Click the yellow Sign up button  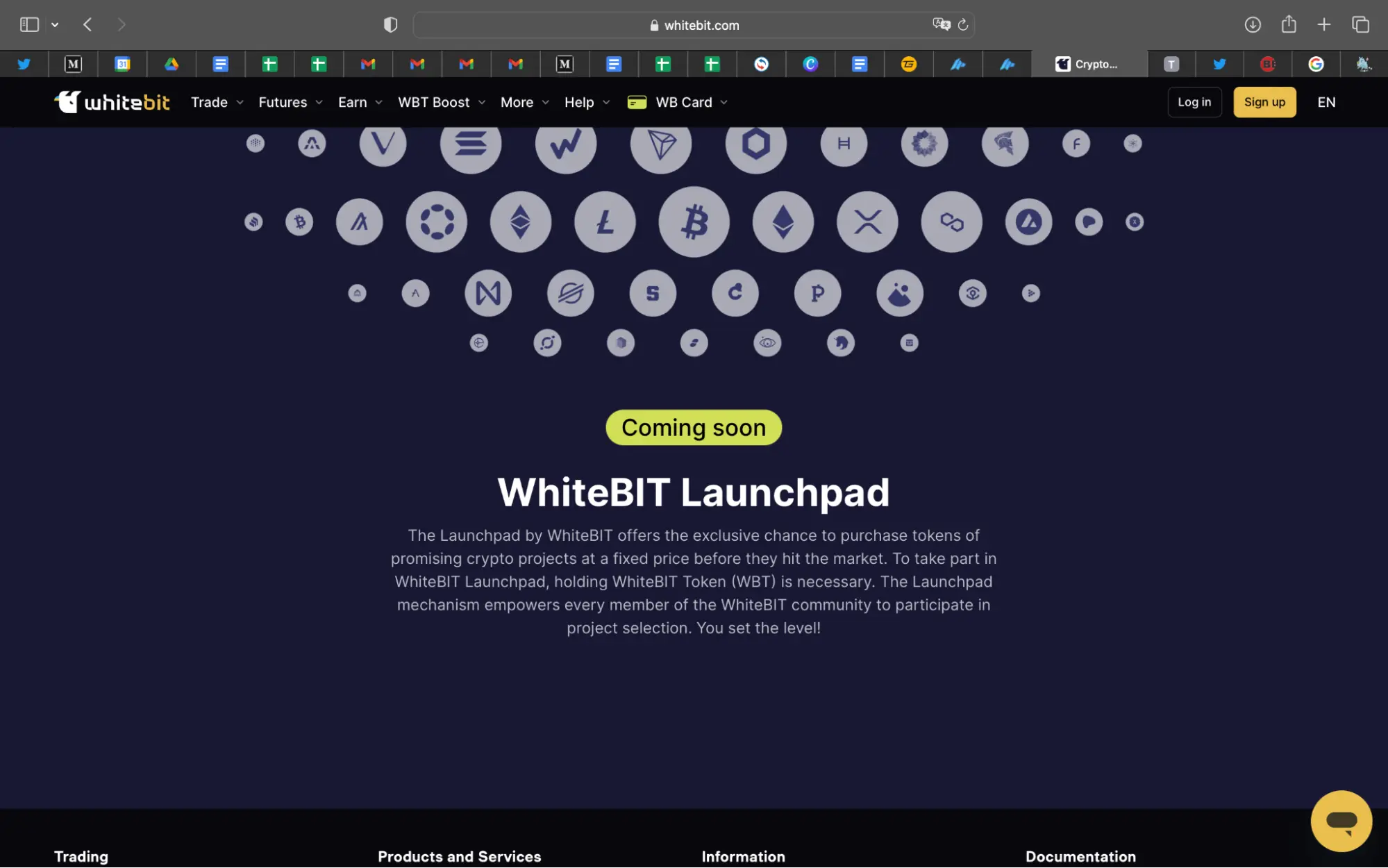point(1264,102)
